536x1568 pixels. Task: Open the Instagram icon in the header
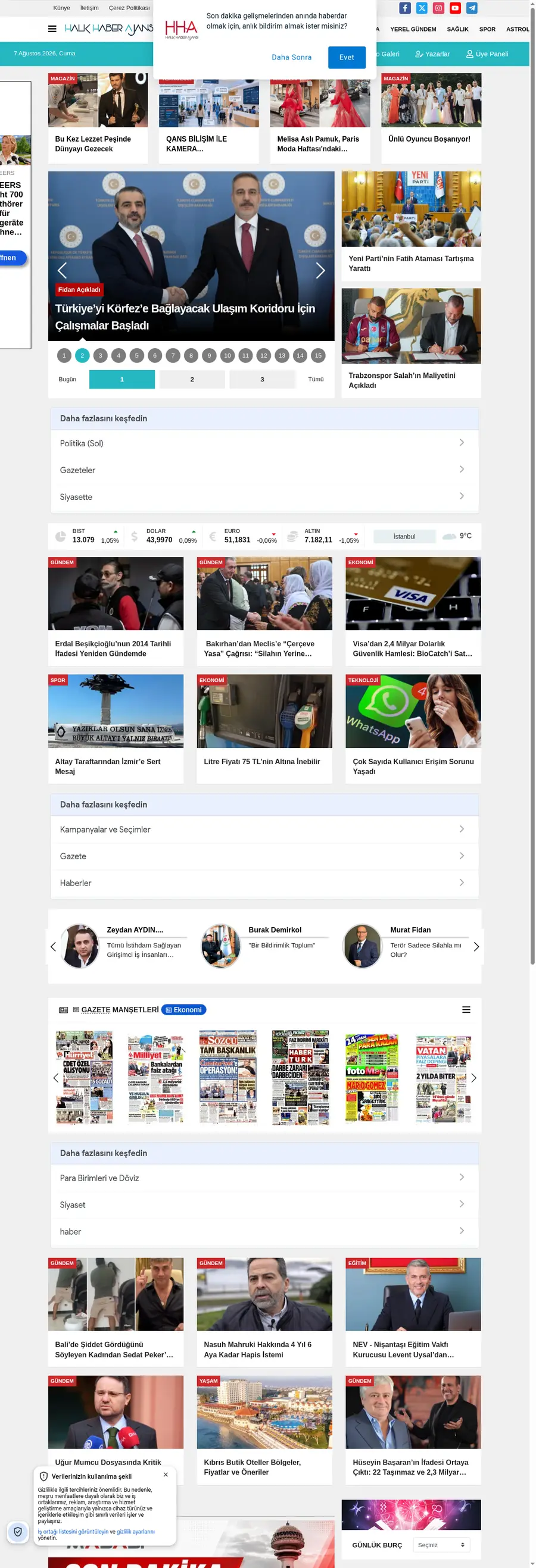(x=438, y=8)
